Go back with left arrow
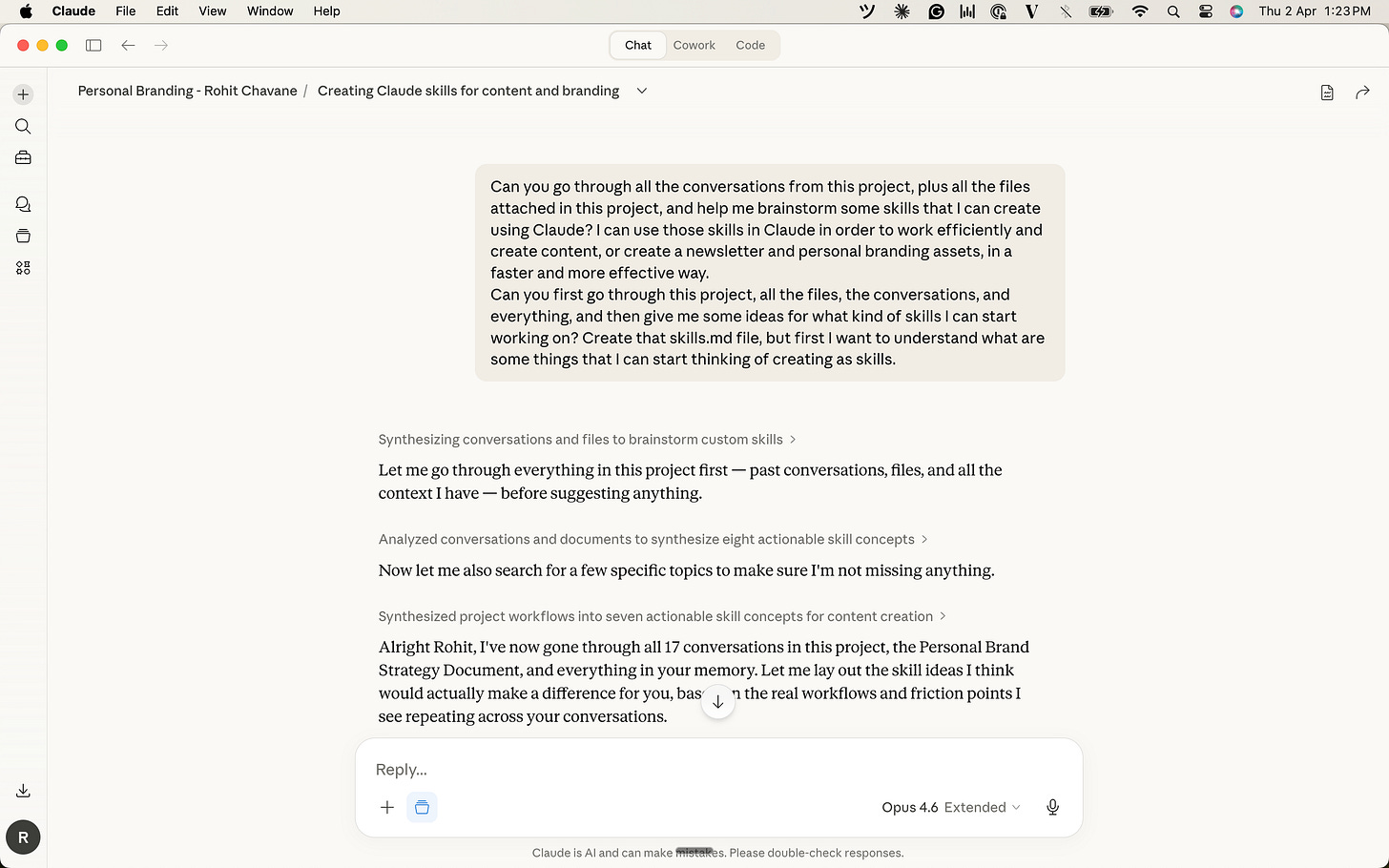The height and width of the screenshot is (868, 1389). click(128, 45)
